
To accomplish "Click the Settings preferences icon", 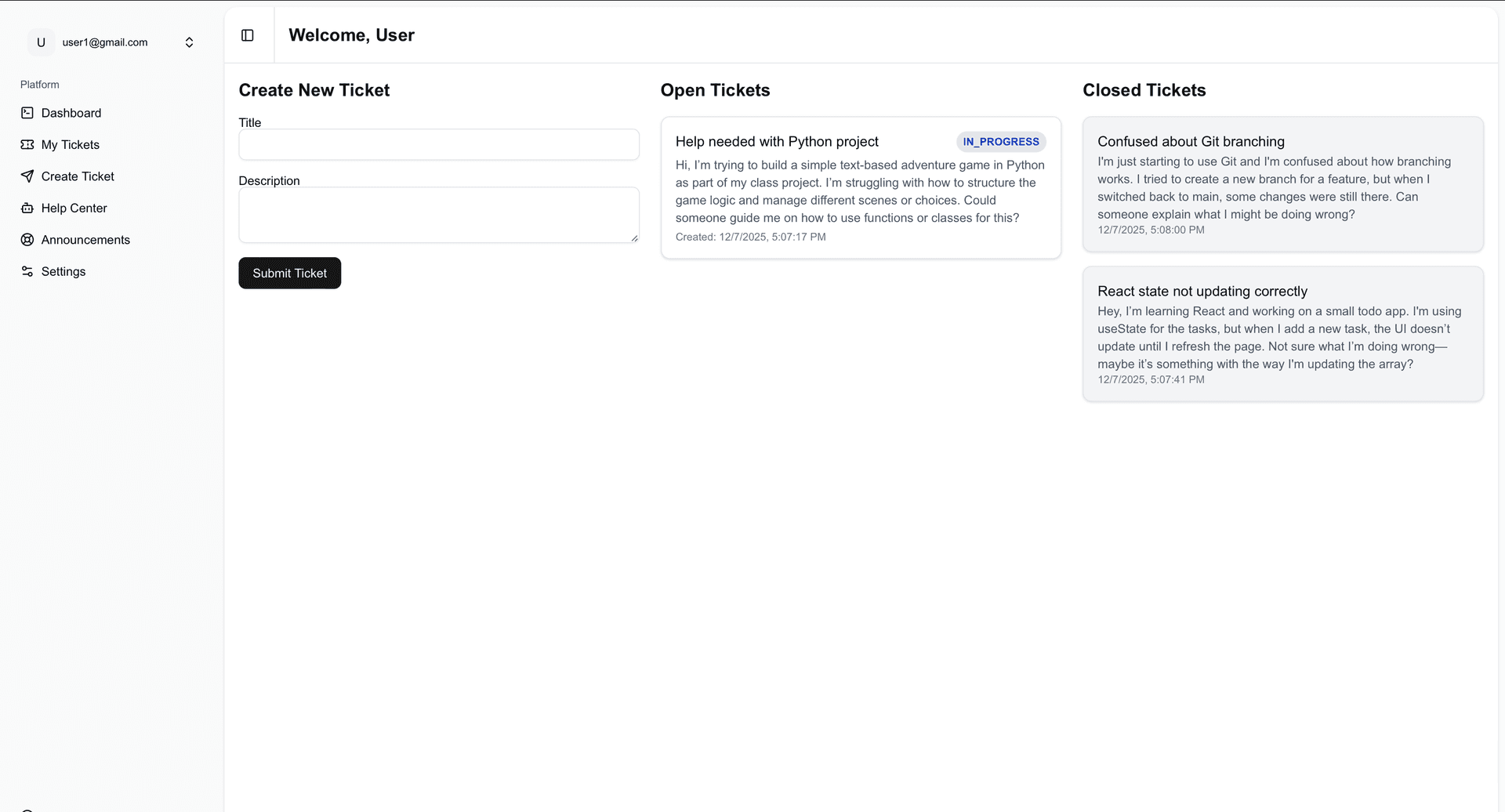I will point(27,271).
